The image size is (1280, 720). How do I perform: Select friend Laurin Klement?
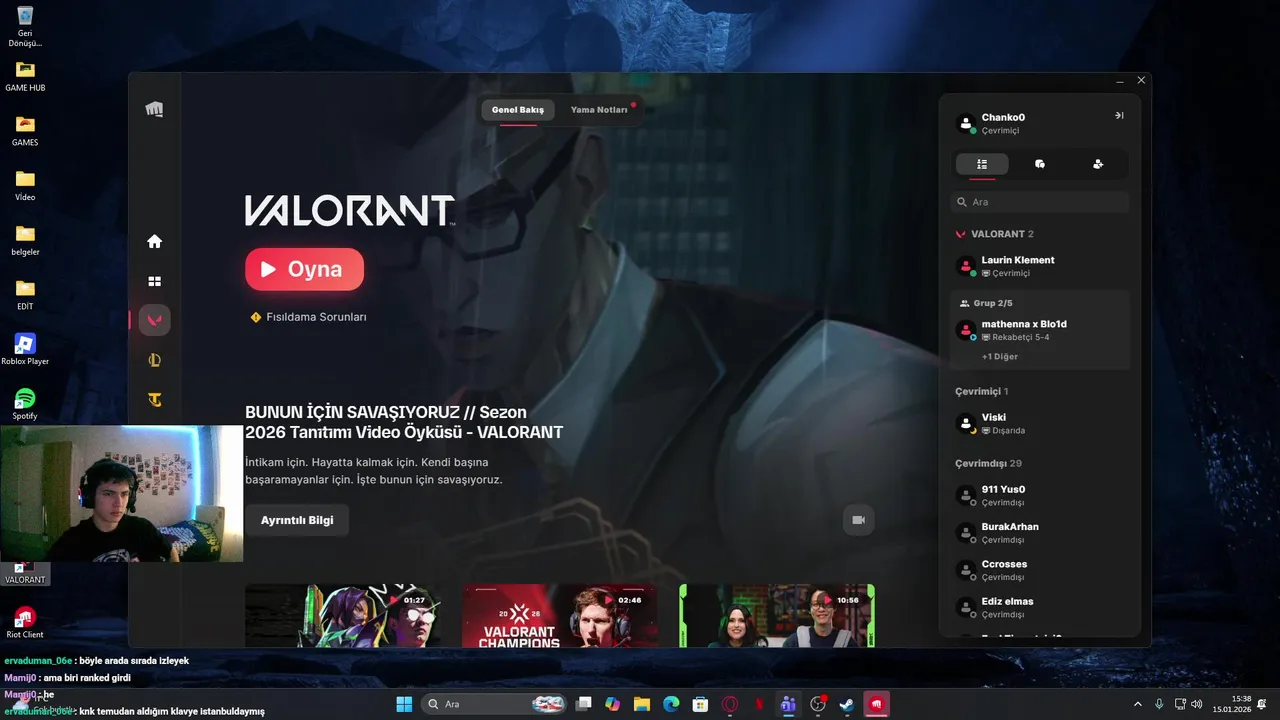tap(1040, 266)
